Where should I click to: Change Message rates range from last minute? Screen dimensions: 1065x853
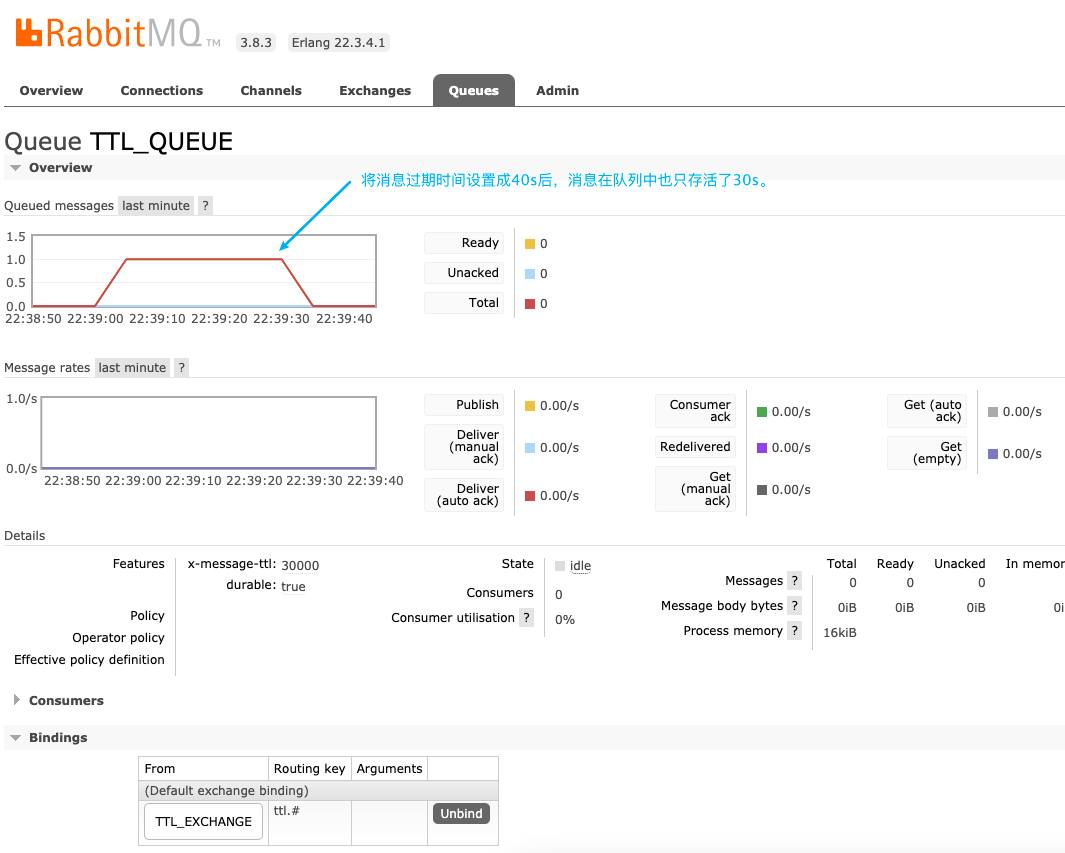click(x=132, y=367)
